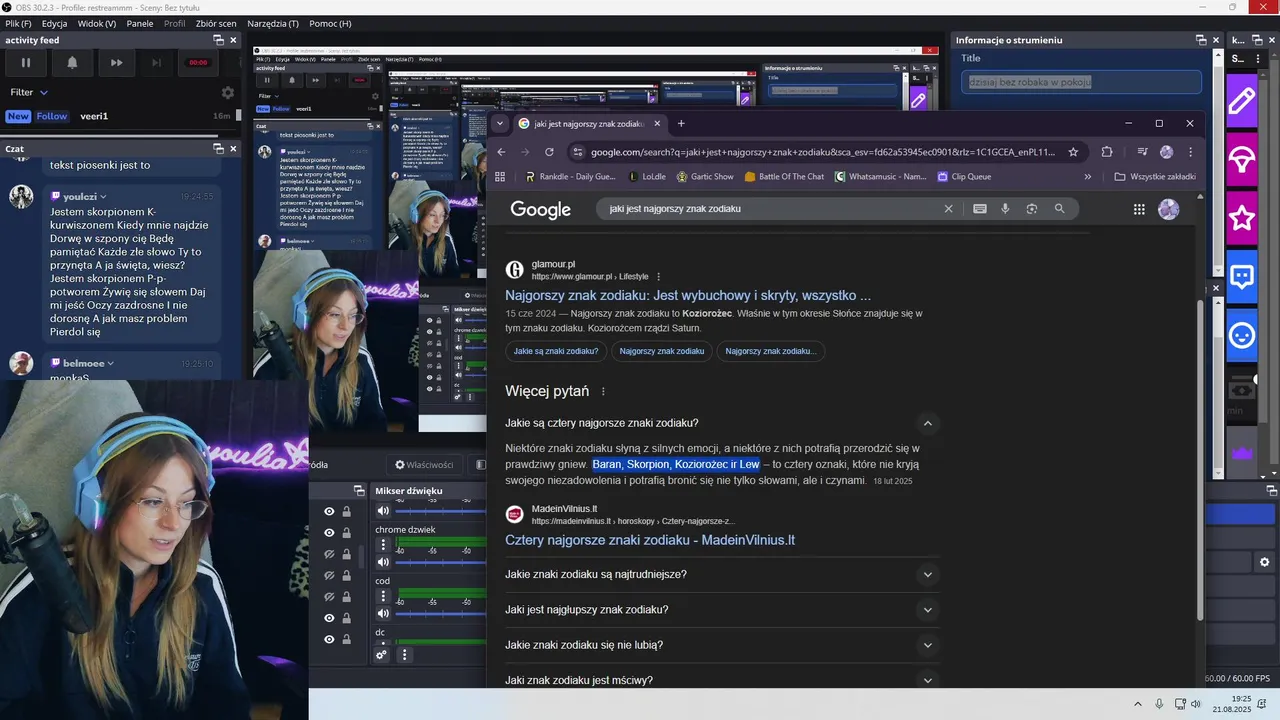The width and height of the screenshot is (1280, 720).
Task: Toggle lock on first source row
Action: (347, 511)
